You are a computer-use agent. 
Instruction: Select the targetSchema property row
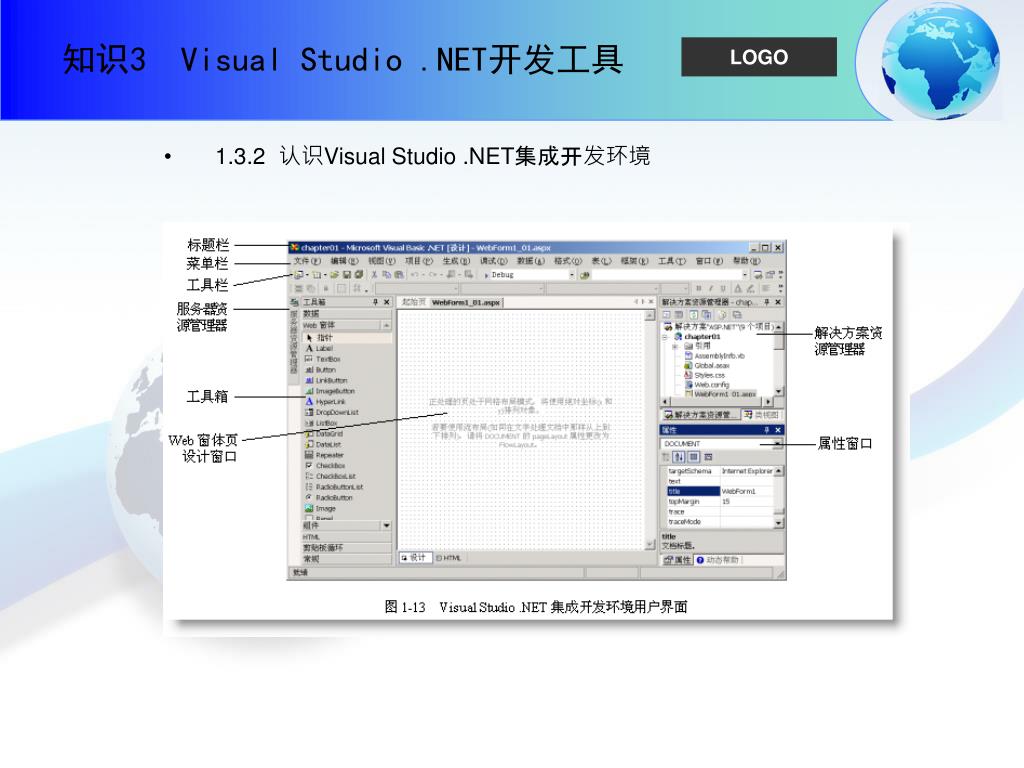(720, 471)
